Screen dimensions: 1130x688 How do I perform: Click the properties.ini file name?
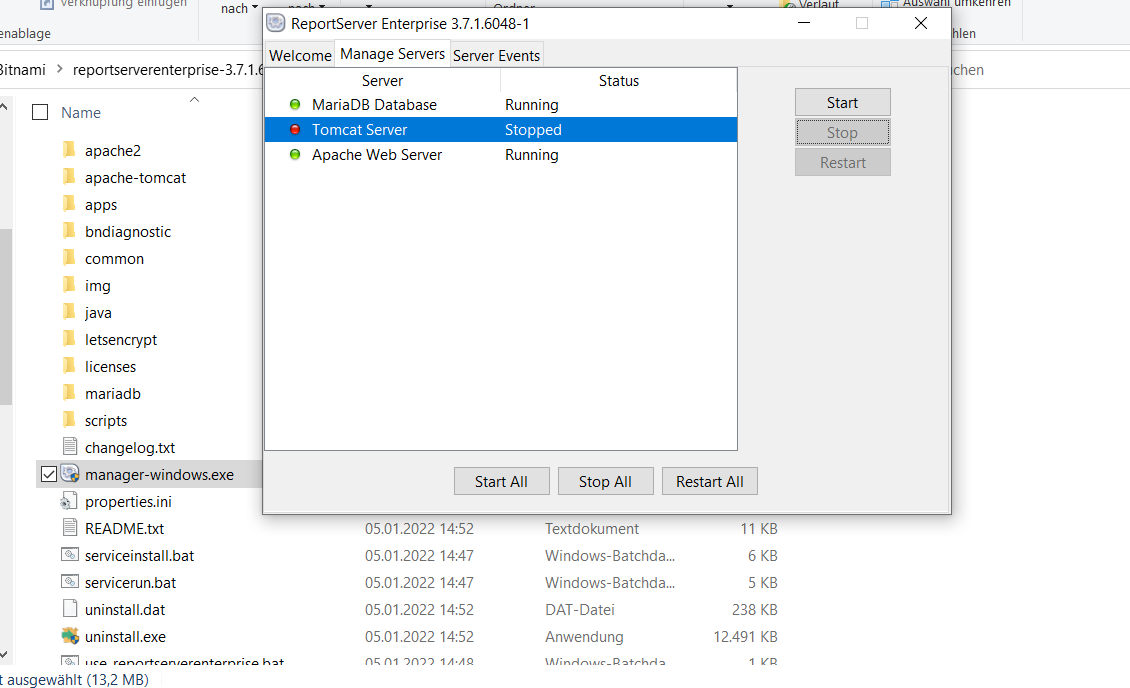pos(128,501)
